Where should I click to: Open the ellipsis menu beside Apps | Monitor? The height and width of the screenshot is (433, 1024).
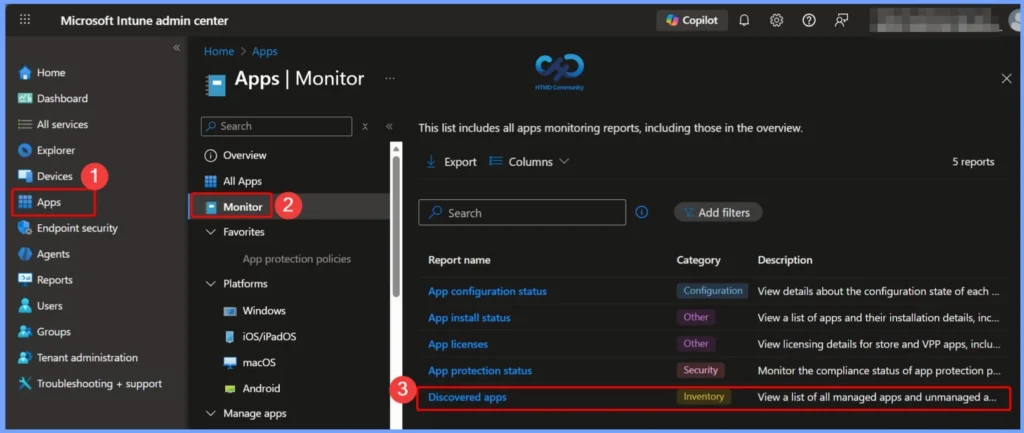(390, 78)
